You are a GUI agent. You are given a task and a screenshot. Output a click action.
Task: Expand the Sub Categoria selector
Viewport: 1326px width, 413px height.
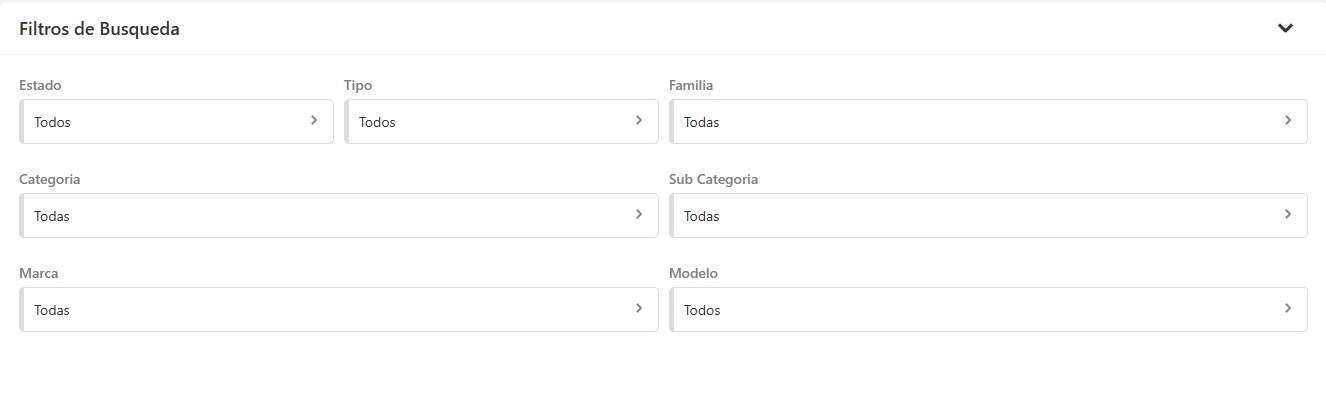[988, 216]
